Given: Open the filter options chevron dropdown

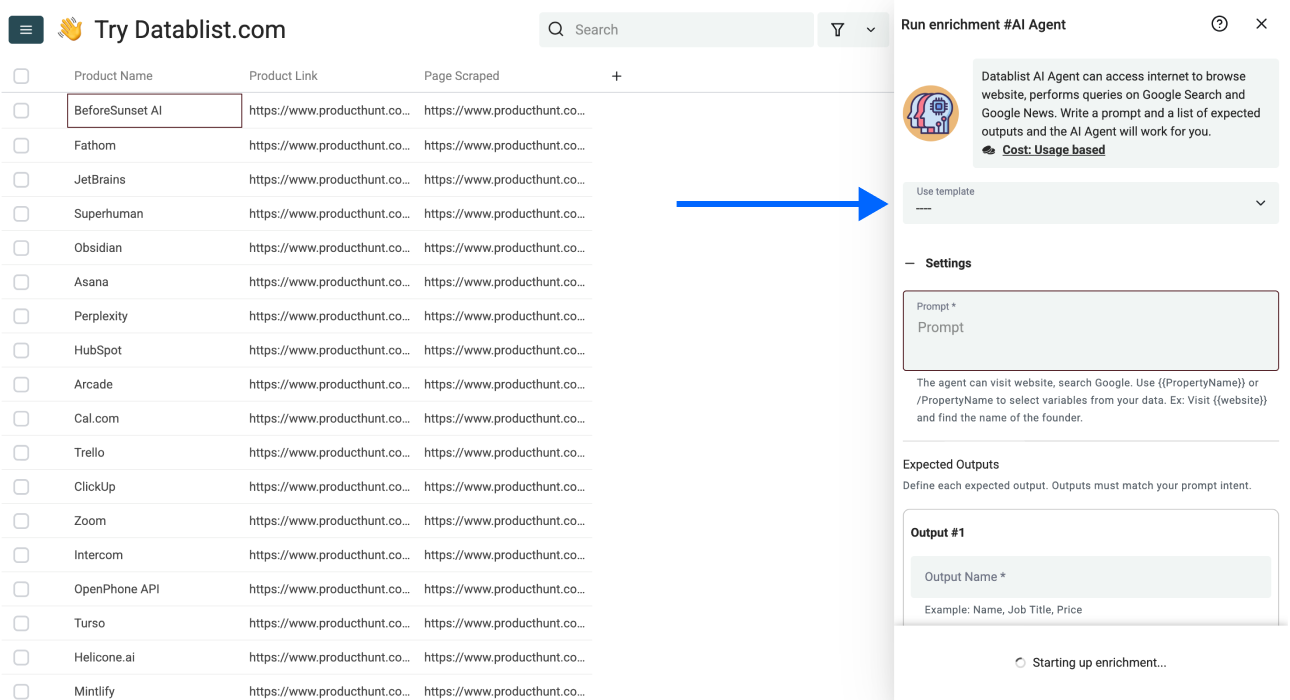Looking at the screenshot, I should pos(871,30).
